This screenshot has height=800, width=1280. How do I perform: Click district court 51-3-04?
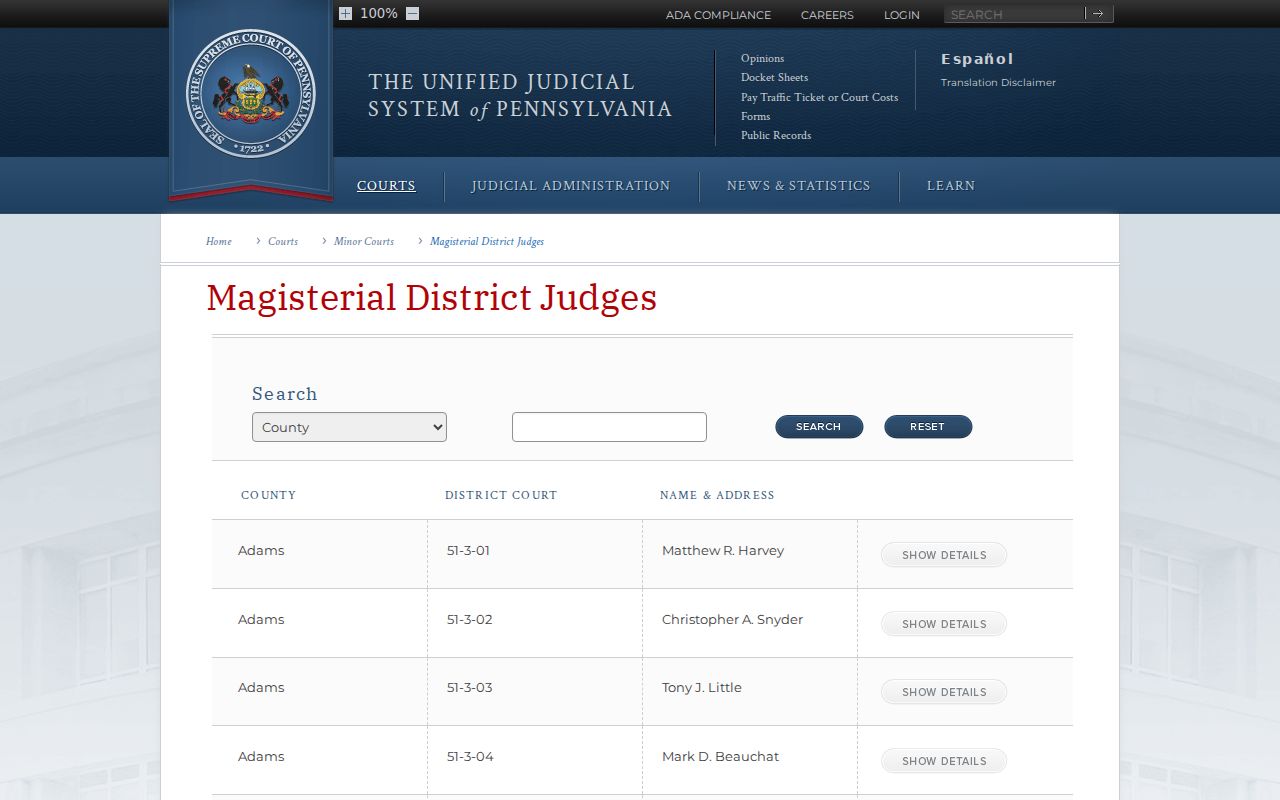[470, 756]
